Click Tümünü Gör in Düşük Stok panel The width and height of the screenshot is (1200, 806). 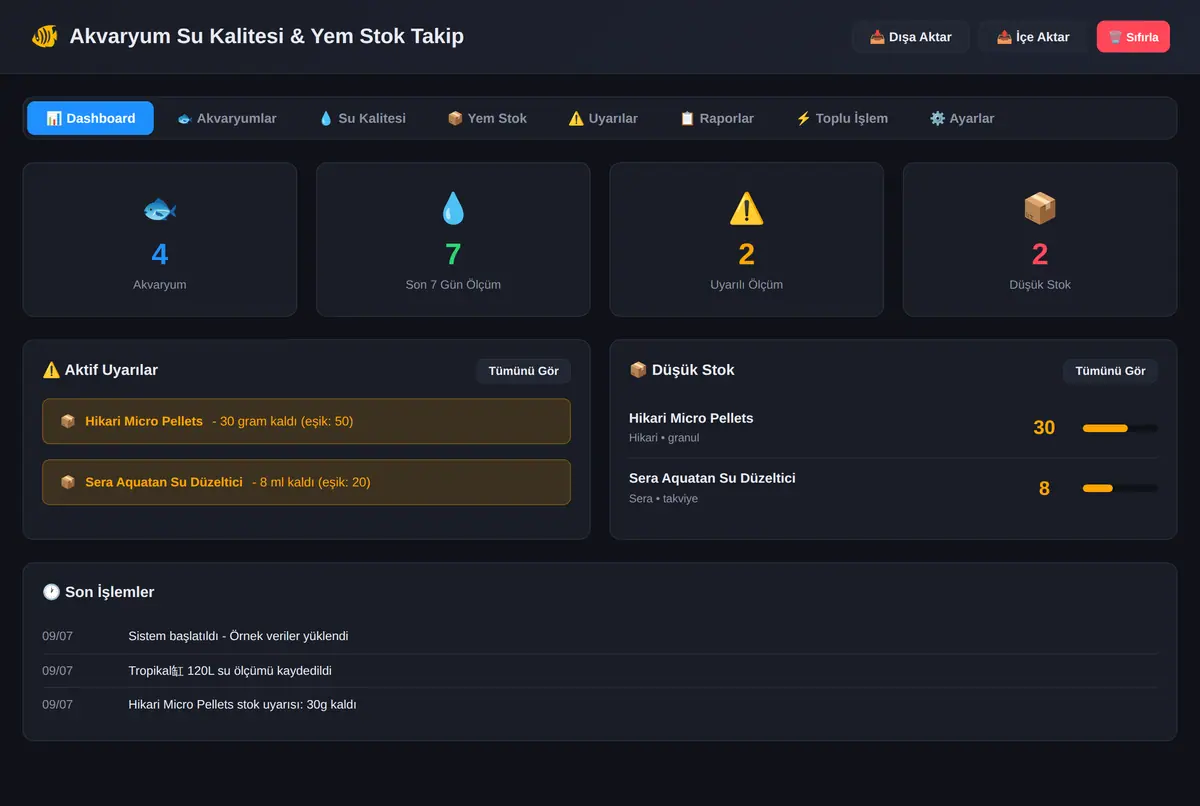click(1110, 371)
